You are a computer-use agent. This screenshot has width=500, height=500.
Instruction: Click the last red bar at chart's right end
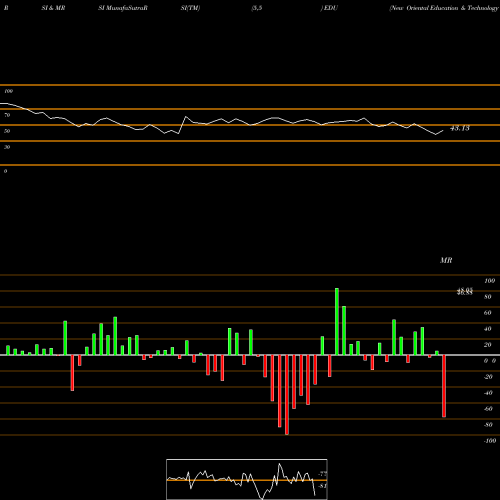444,386
